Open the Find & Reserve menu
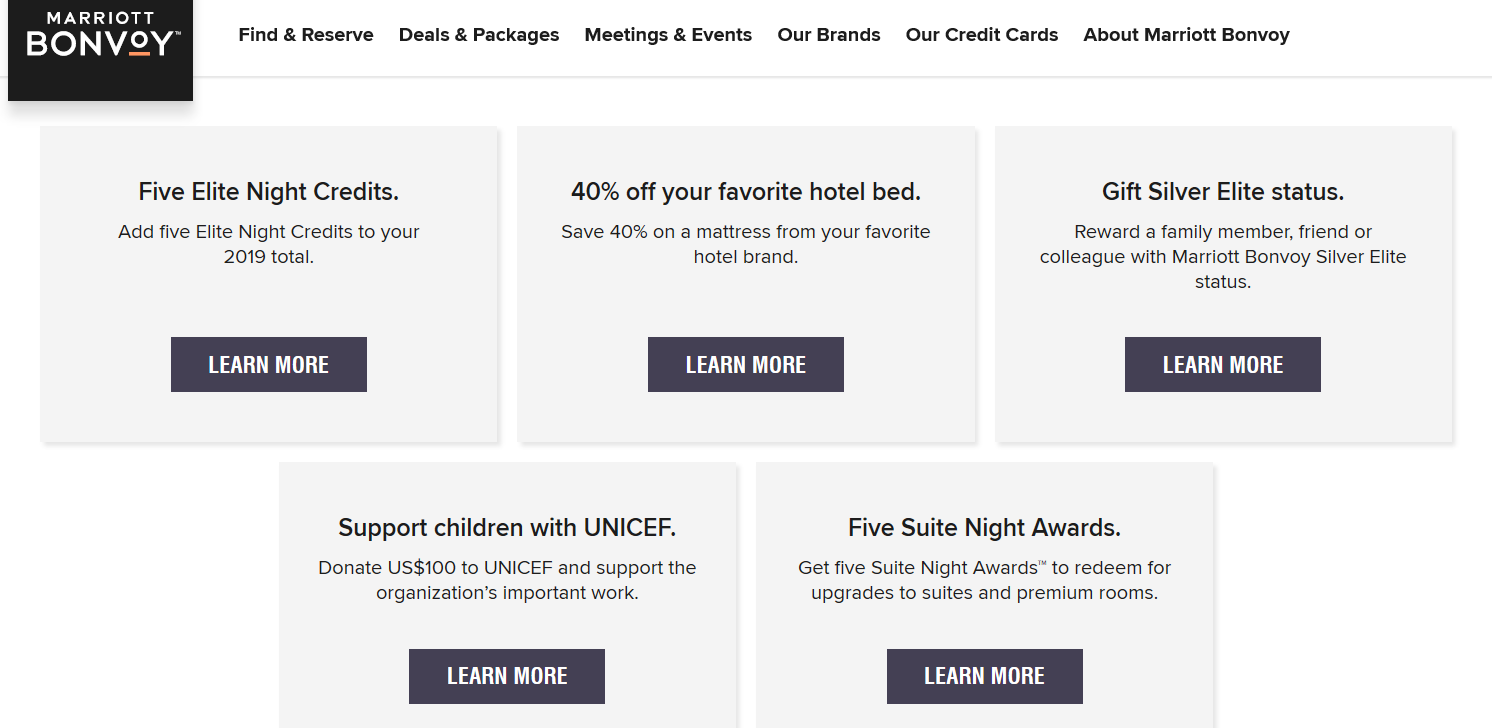 coord(306,35)
